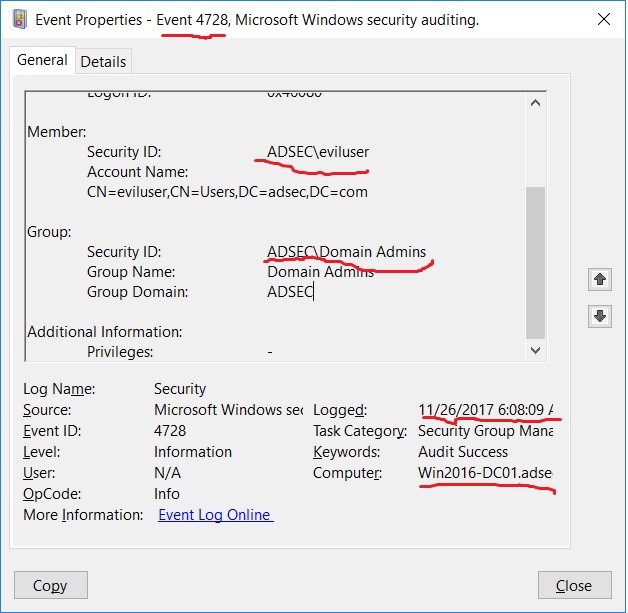Click the Group Domain value ADSEC

(290, 292)
